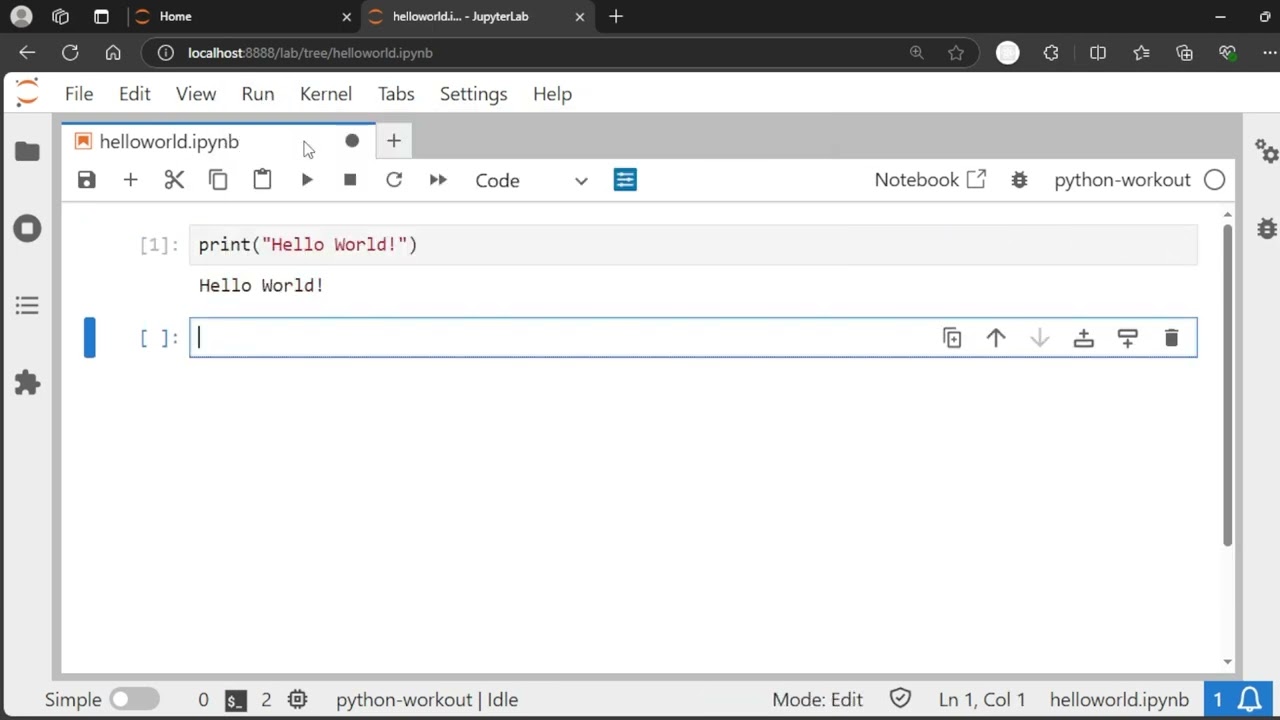
Task: Click the kernel status circle indicator
Action: point(1214,180)
